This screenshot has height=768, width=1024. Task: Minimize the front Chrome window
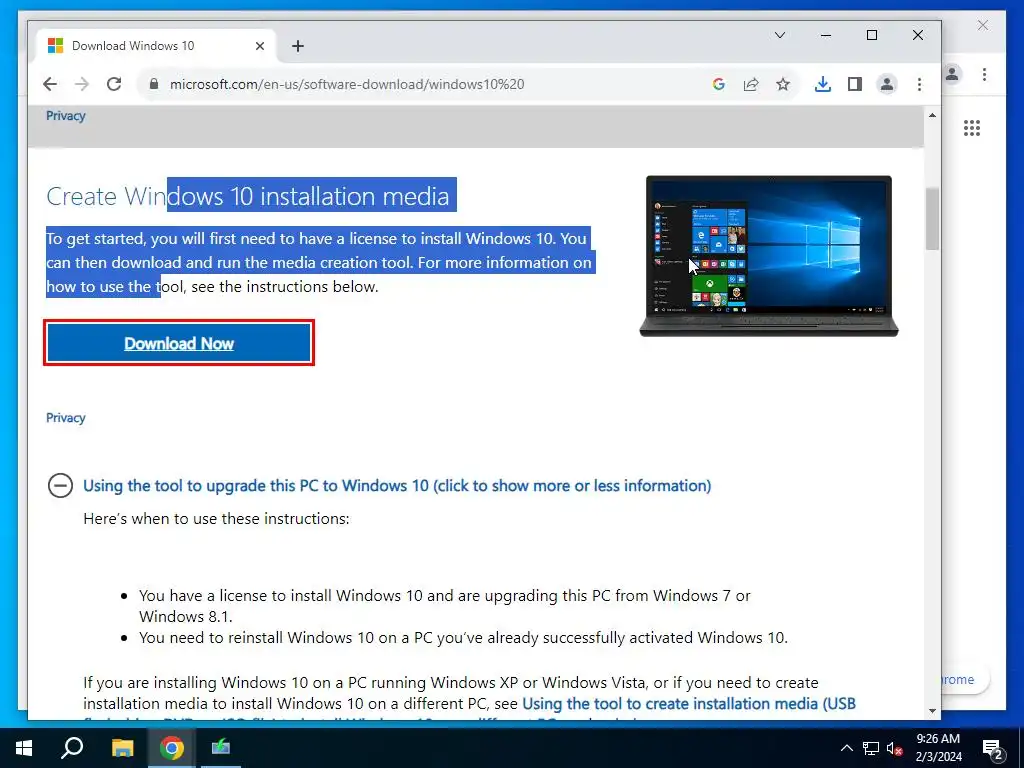(x=826, y=35)
